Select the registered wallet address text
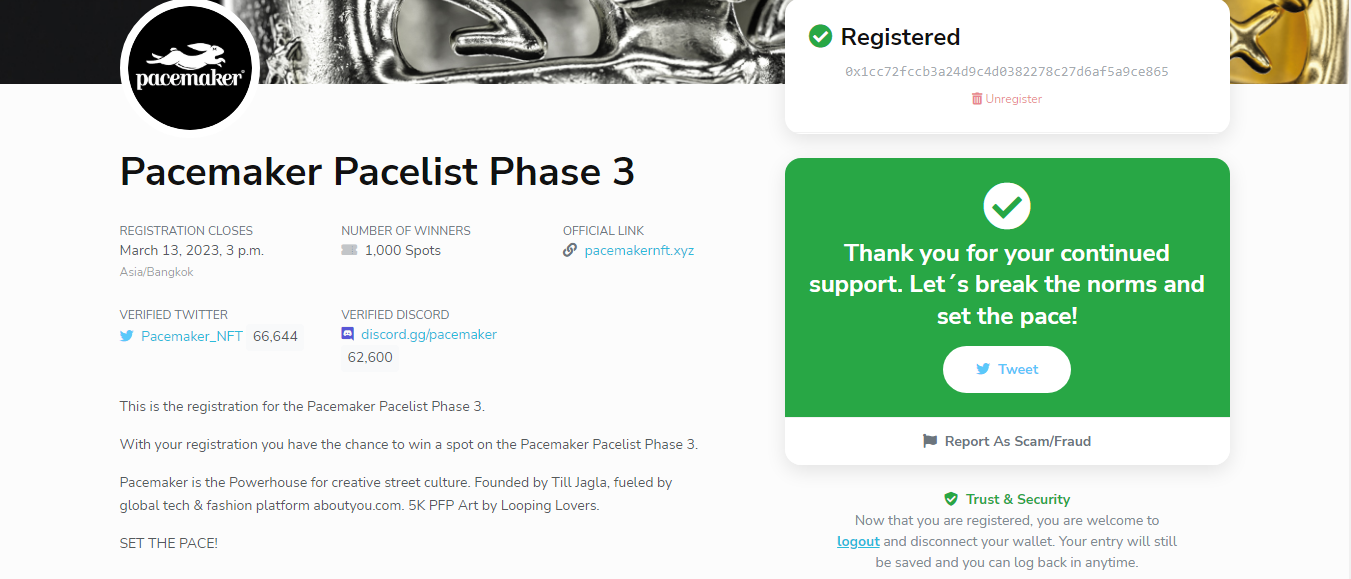 (x=1007, y=72)
